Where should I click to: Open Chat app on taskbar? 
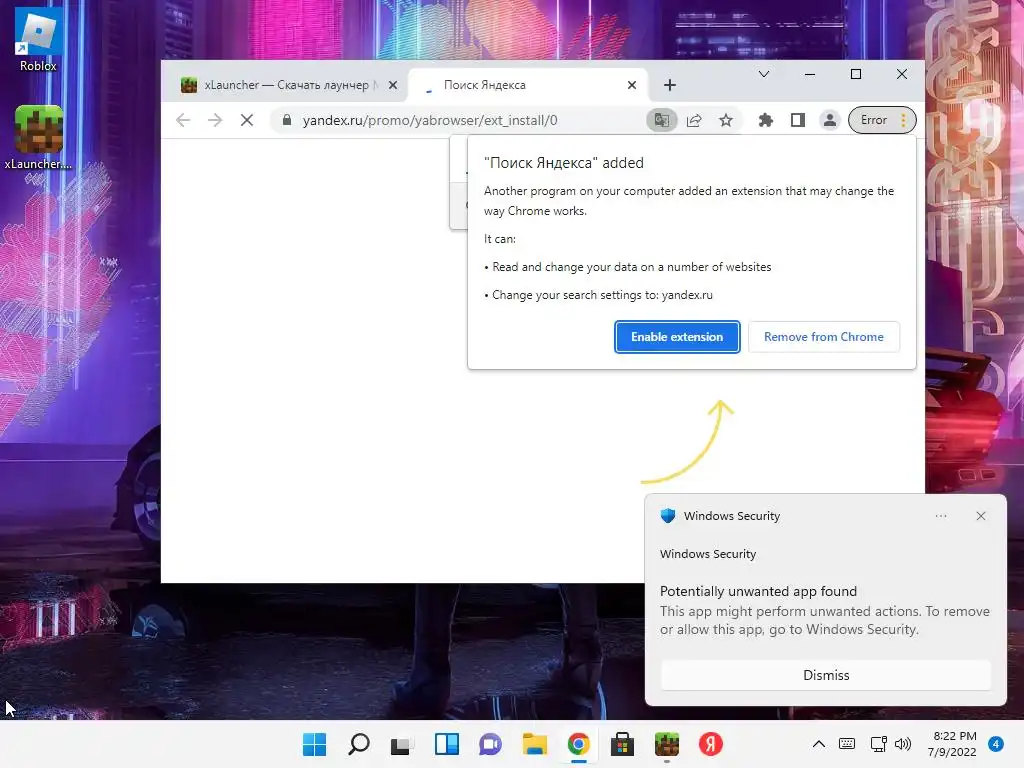490,744
